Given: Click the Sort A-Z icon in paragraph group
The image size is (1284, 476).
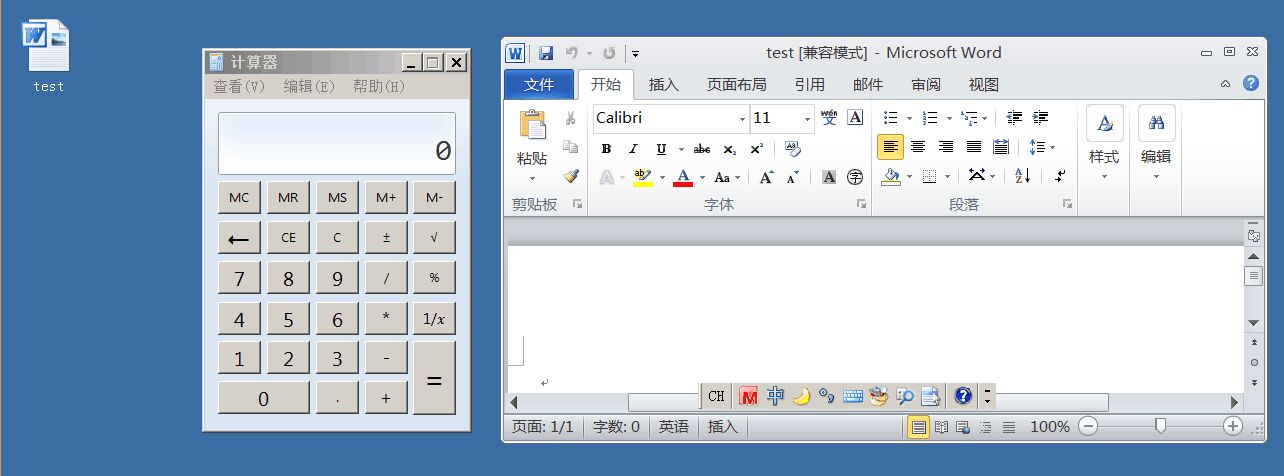Looking at the screenshot, I should pos(1022,176).
